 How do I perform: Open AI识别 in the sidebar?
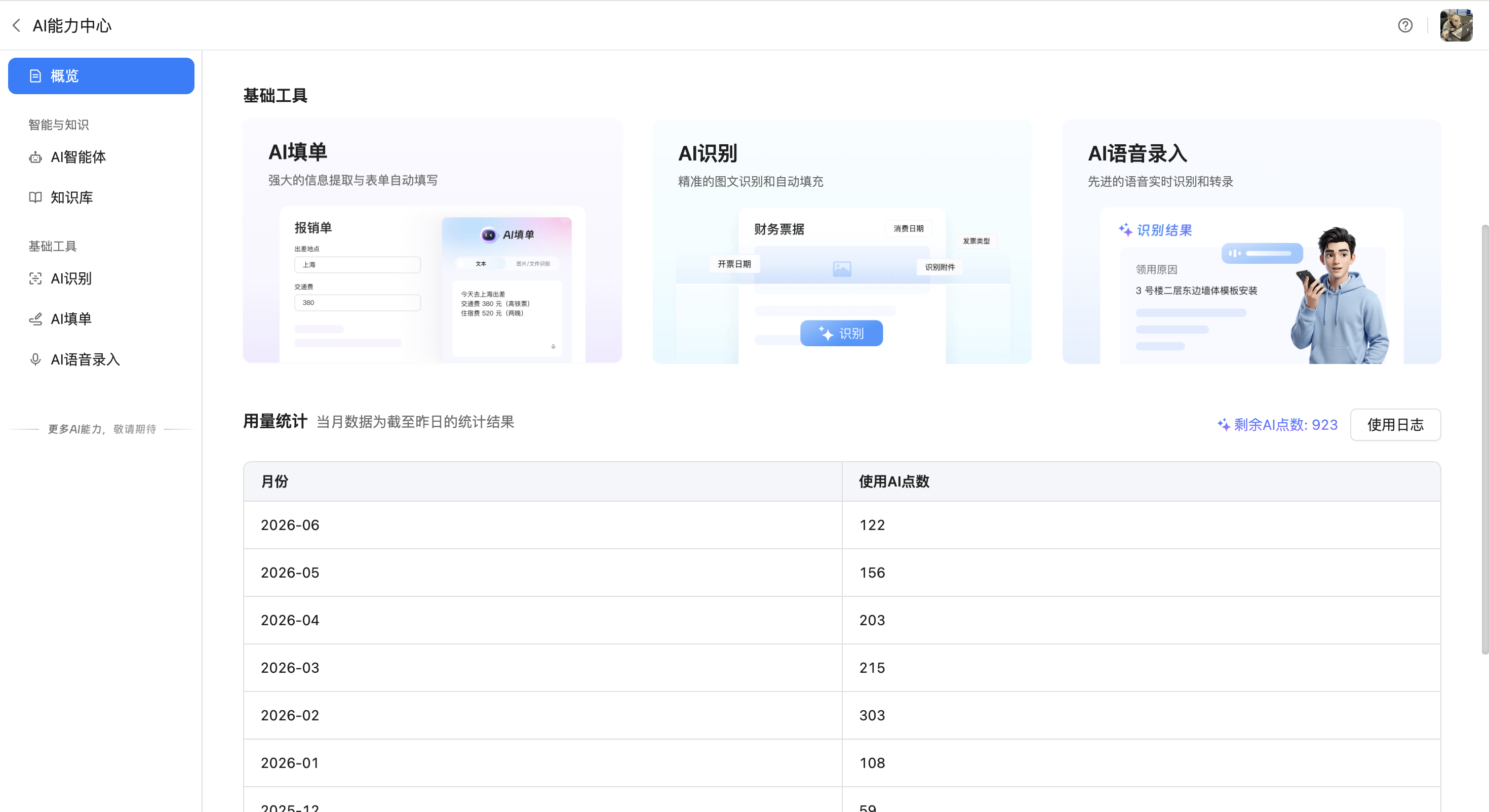point(101,278)
